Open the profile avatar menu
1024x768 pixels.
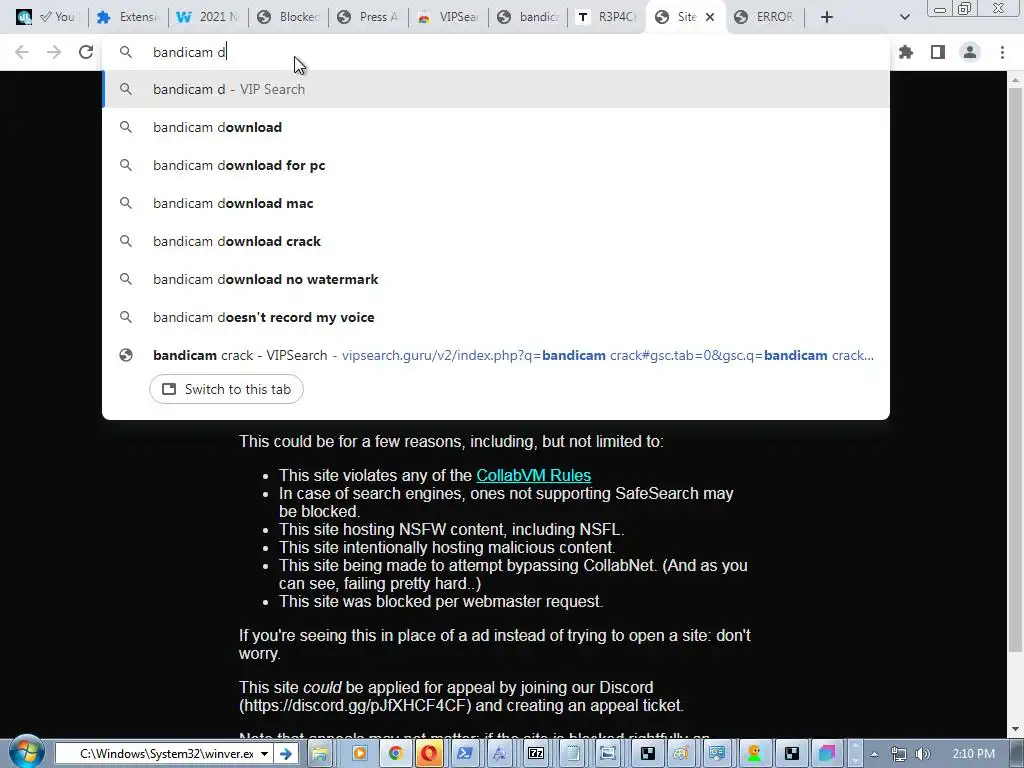970,52
